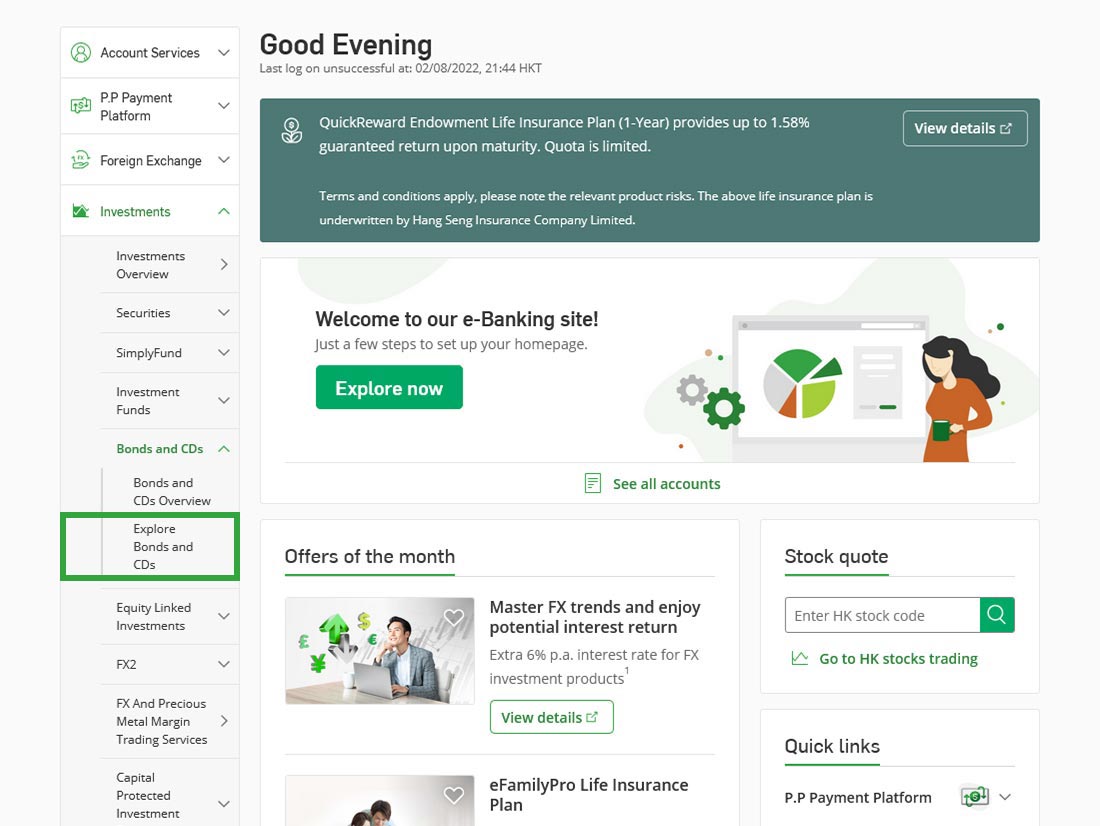The height and width of the screenshot is (826, 1100).
Task: Click eFamilyPro Life Insurance offer thumbnail
Action: click(x=380, y=800)
